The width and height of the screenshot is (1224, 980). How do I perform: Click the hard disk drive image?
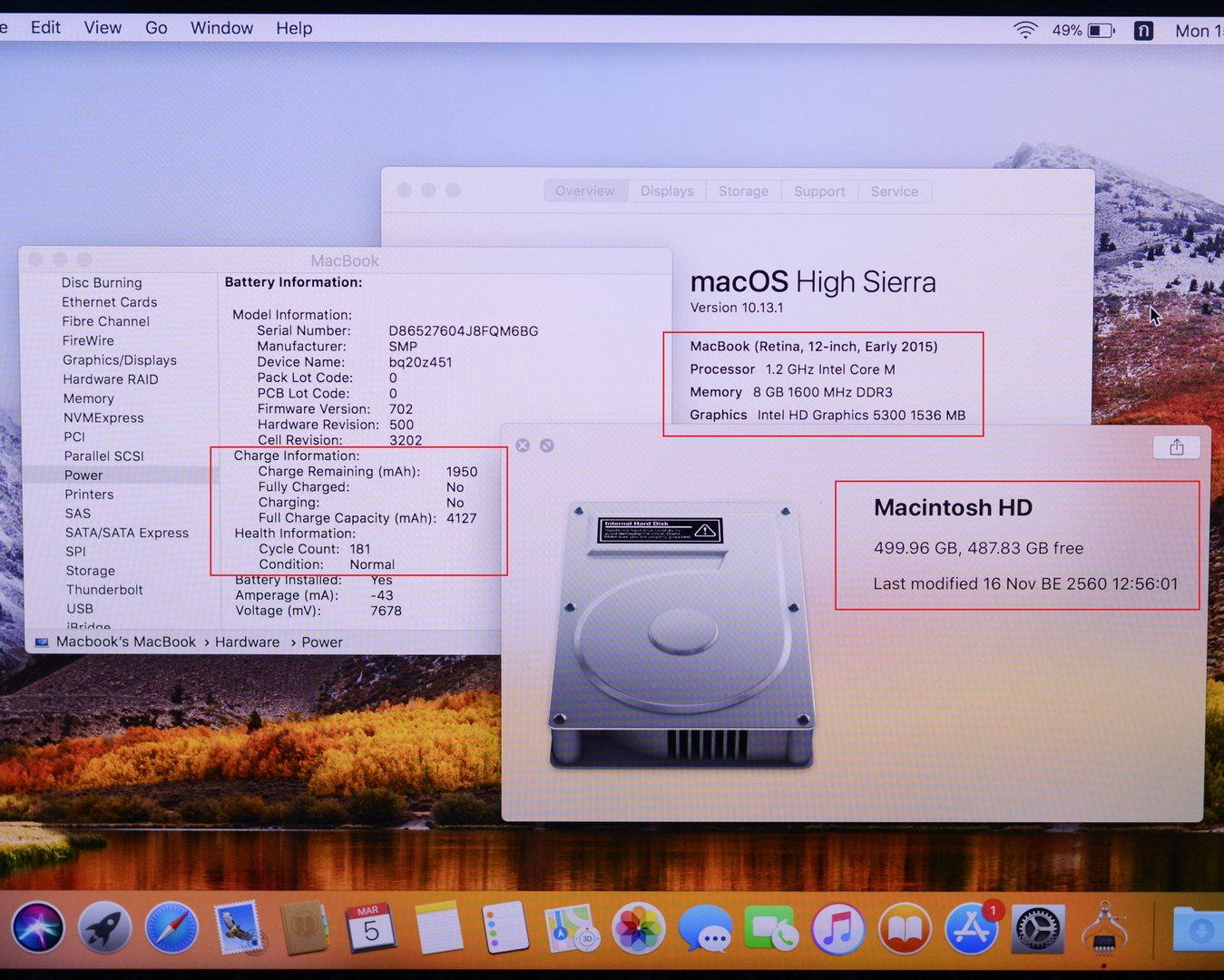click(x=681, y=635)
